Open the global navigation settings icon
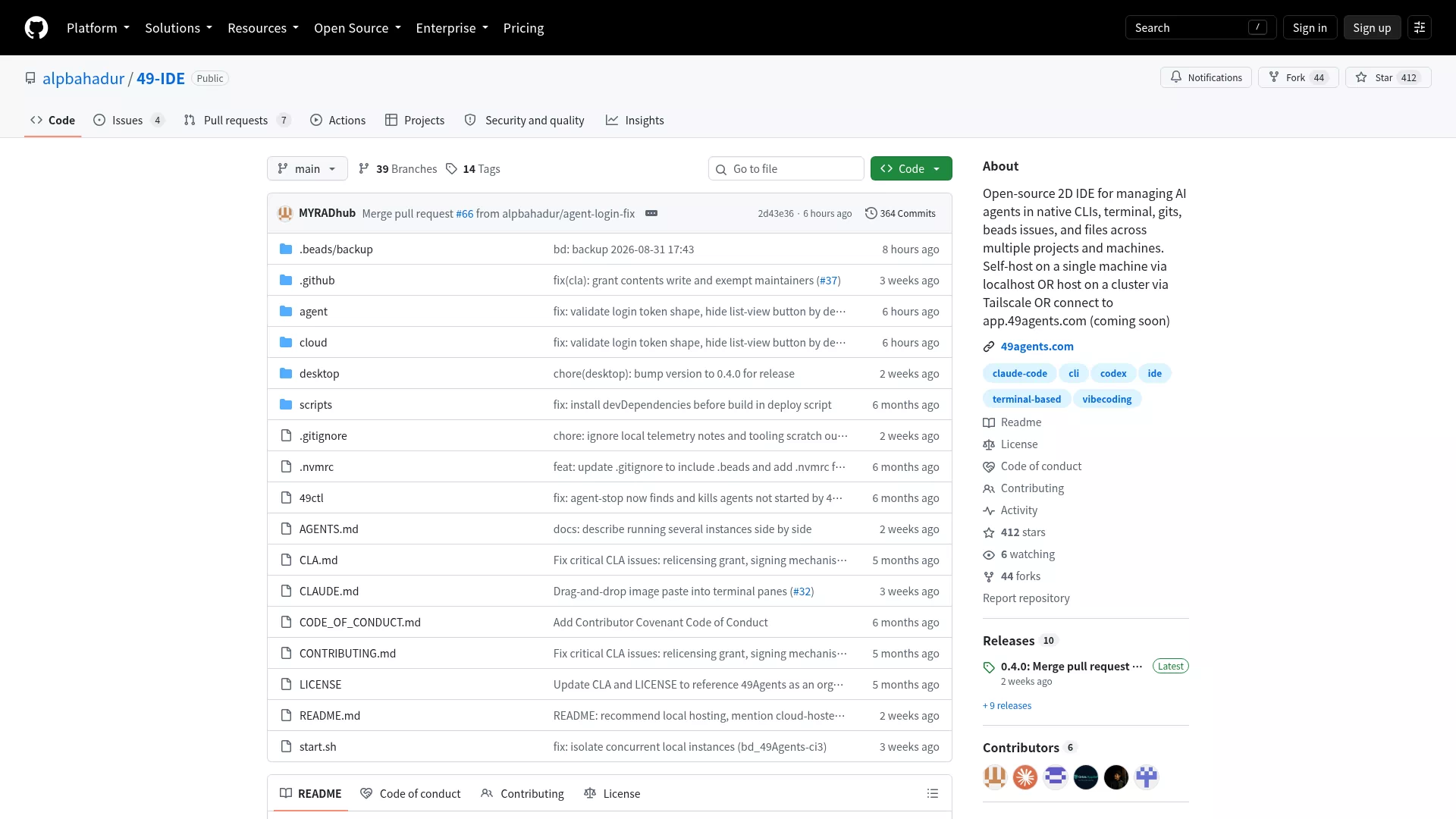Viewport: 1456px width, 819px height. pos(1420,28)
